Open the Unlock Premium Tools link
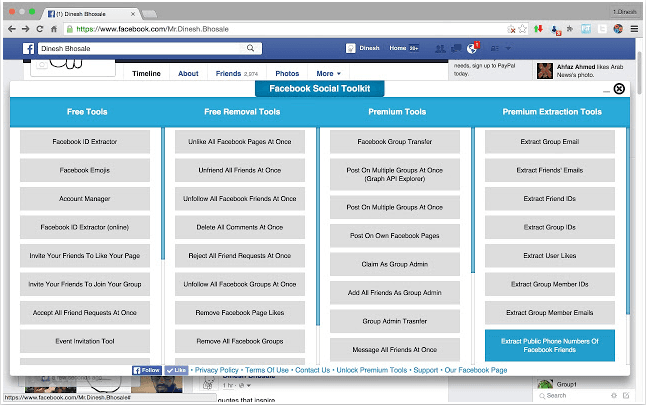 (372, 370)
